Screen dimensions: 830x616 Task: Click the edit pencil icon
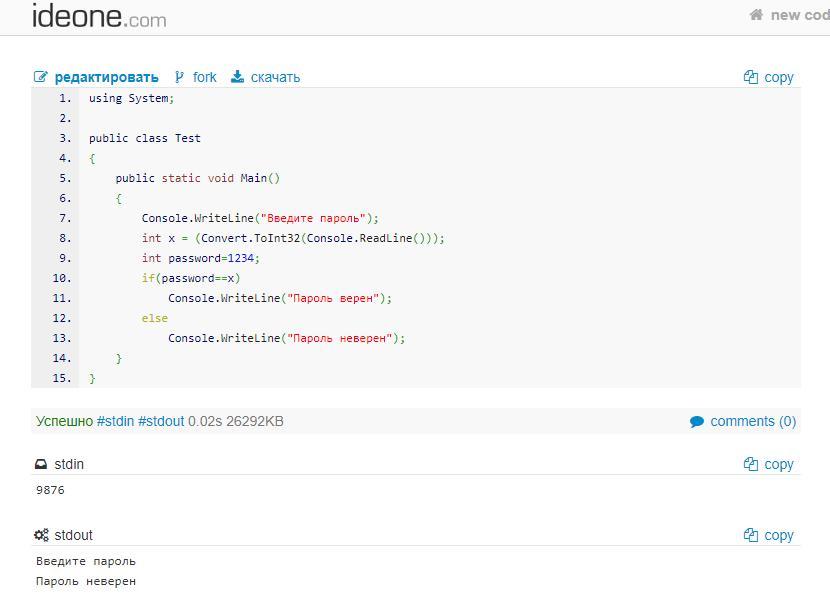41,77
